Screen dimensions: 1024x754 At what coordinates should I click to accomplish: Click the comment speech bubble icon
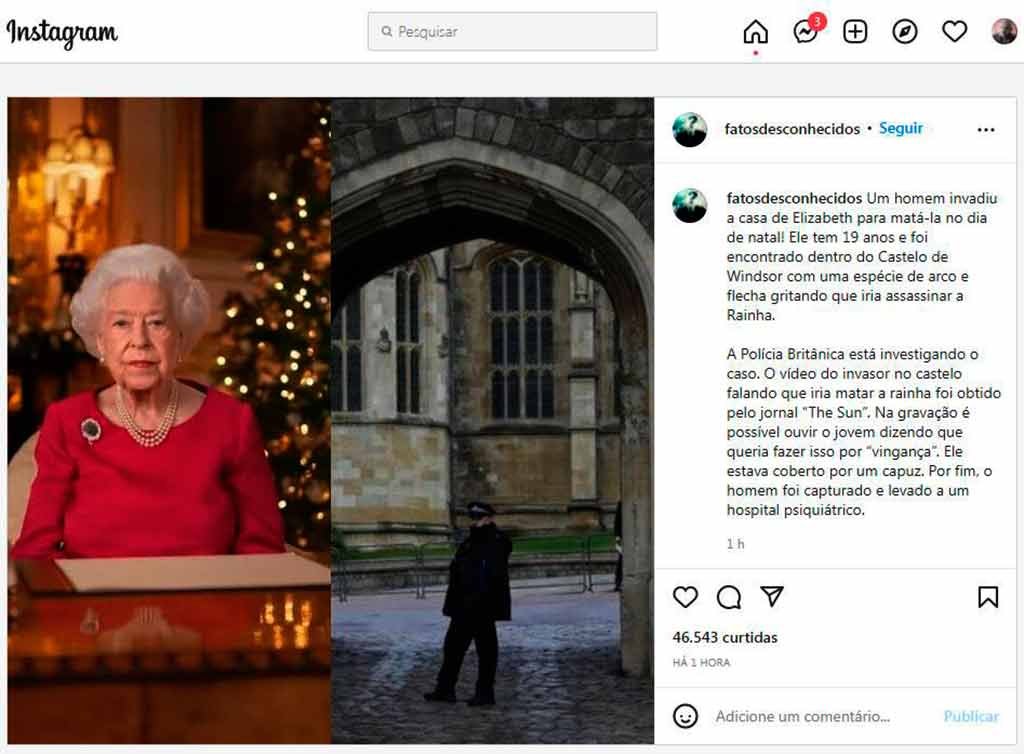point(729,597)
